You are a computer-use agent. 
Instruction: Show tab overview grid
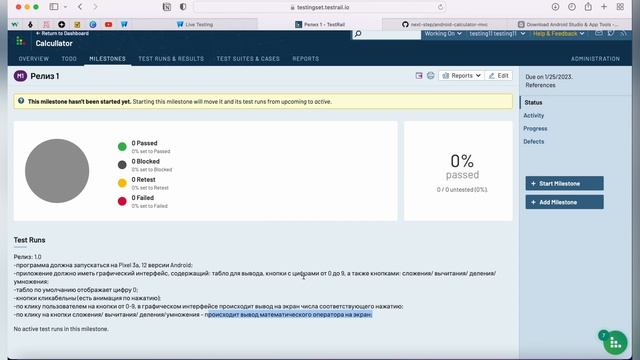pyautogui.click(x=620, y=7)
